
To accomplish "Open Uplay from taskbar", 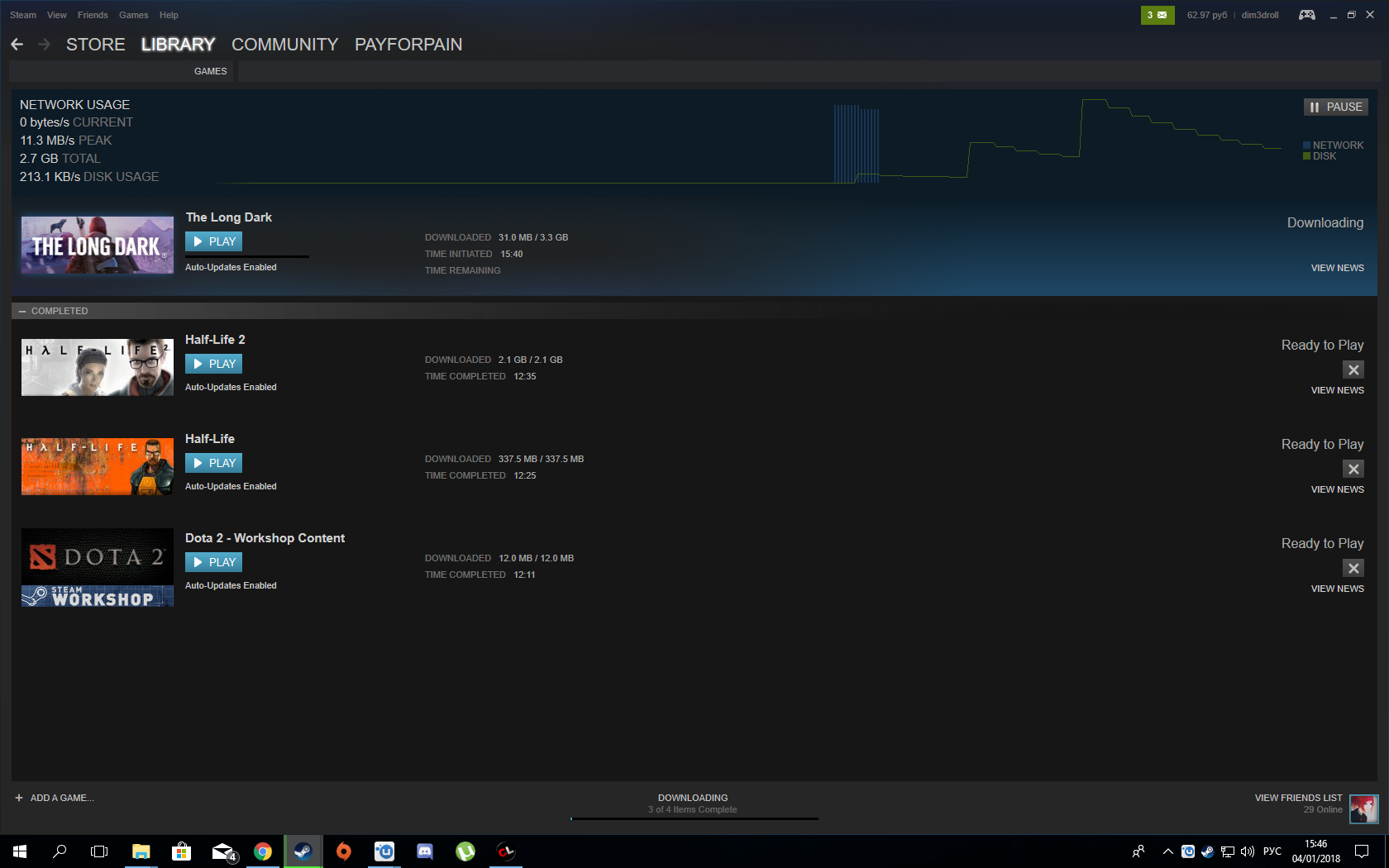I will (384, 851).
